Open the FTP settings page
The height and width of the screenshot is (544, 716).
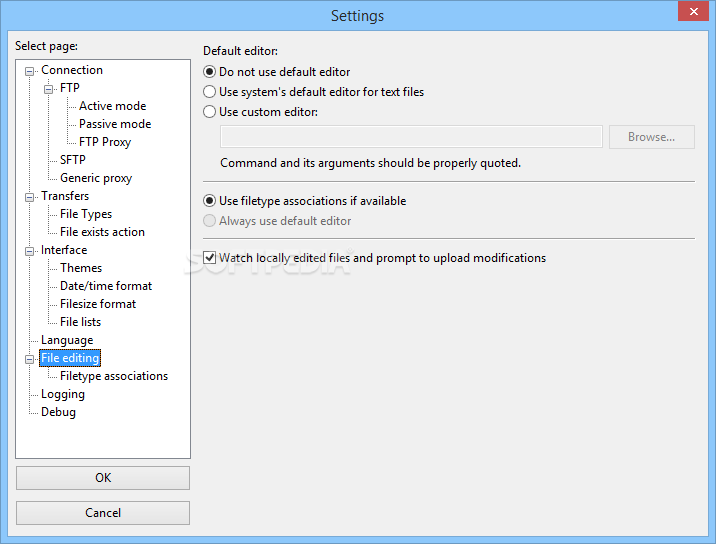(69, 88)
